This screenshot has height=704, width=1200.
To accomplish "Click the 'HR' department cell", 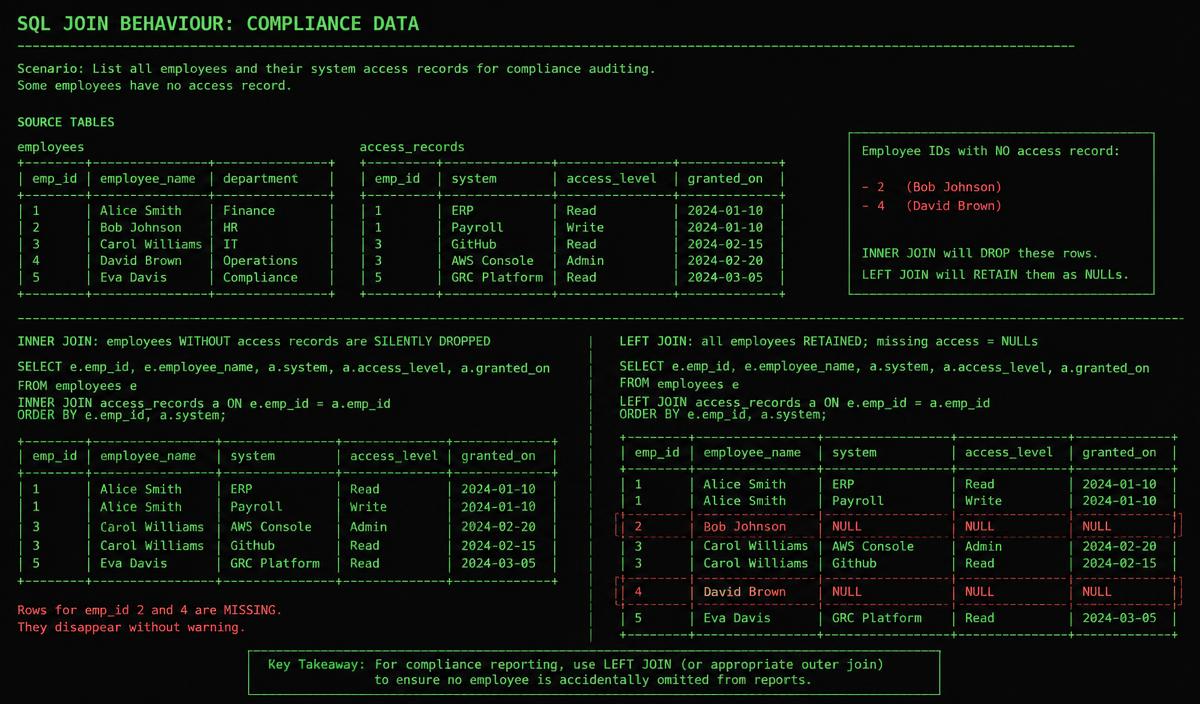I will 230,228.
